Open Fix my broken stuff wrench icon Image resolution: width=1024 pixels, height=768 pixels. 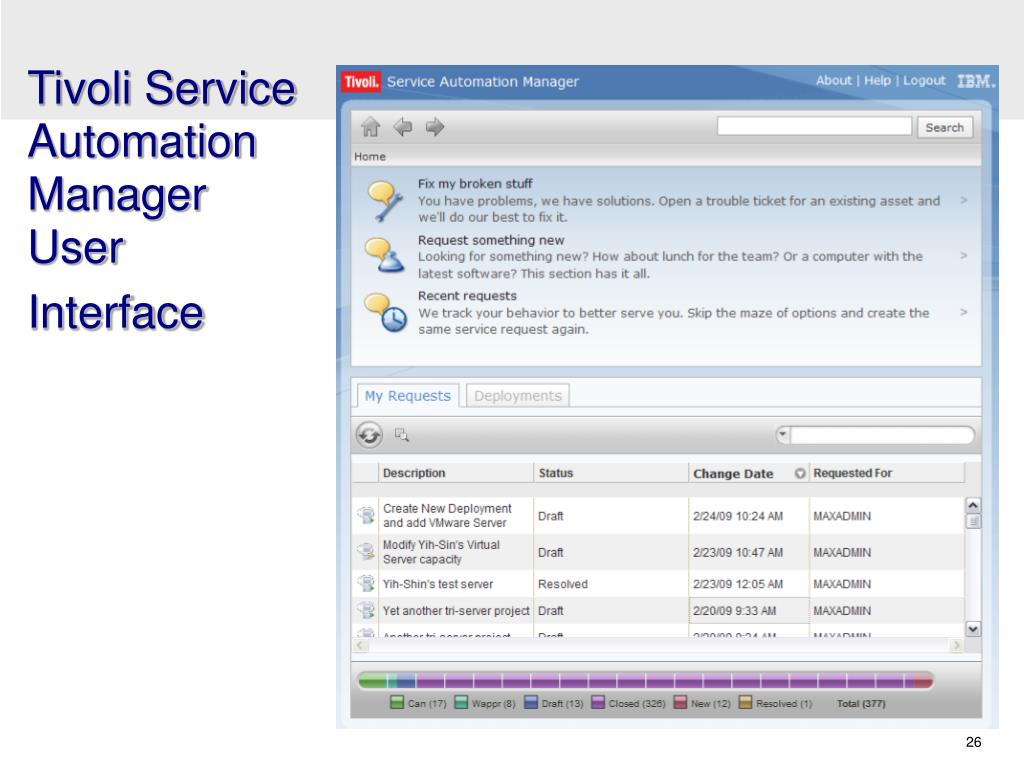coord(385,201)
